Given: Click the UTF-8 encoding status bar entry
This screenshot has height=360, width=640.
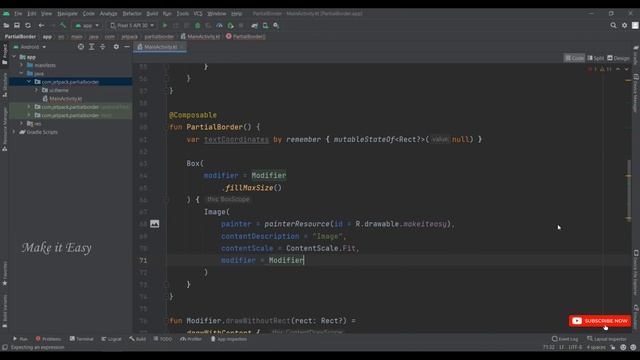Looking at the screenshot, I should click(575, 347).
